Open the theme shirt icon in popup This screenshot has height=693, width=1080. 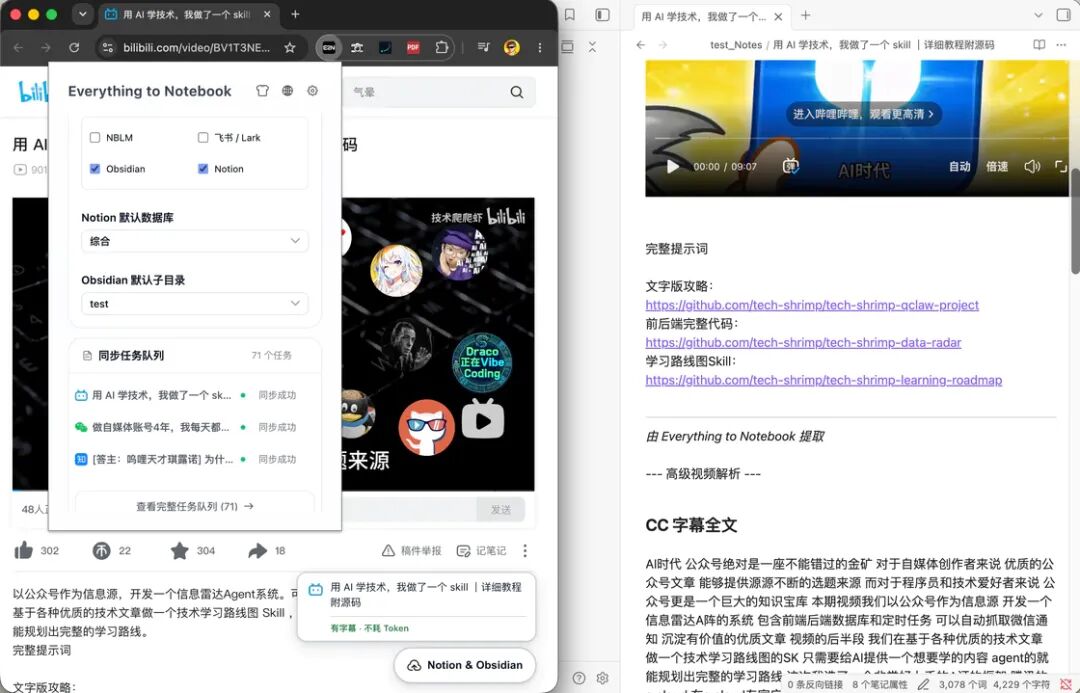[262, 91]
